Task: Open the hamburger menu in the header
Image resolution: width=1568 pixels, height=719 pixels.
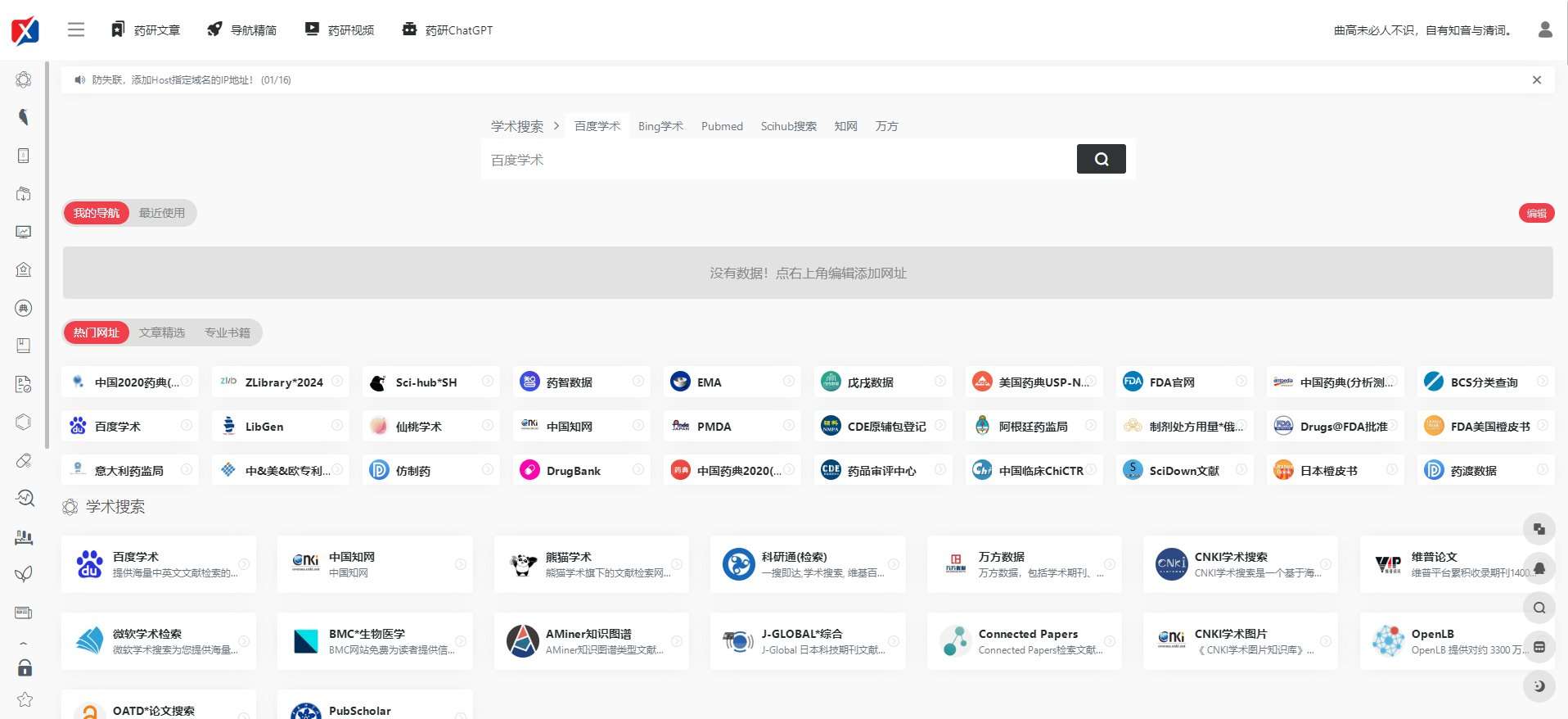Action: point(76,29)
